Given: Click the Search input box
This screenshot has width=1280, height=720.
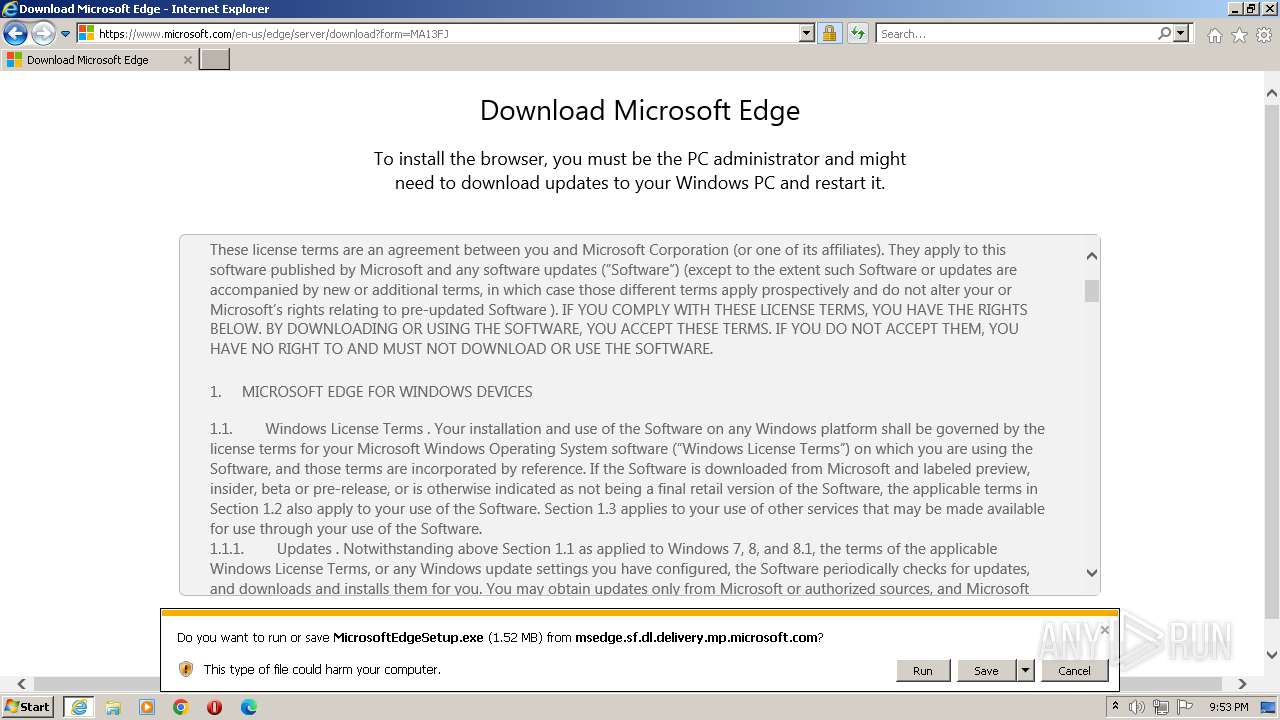Looking at the screenshot, I should pyautogui.click(x=1015, y=33).
